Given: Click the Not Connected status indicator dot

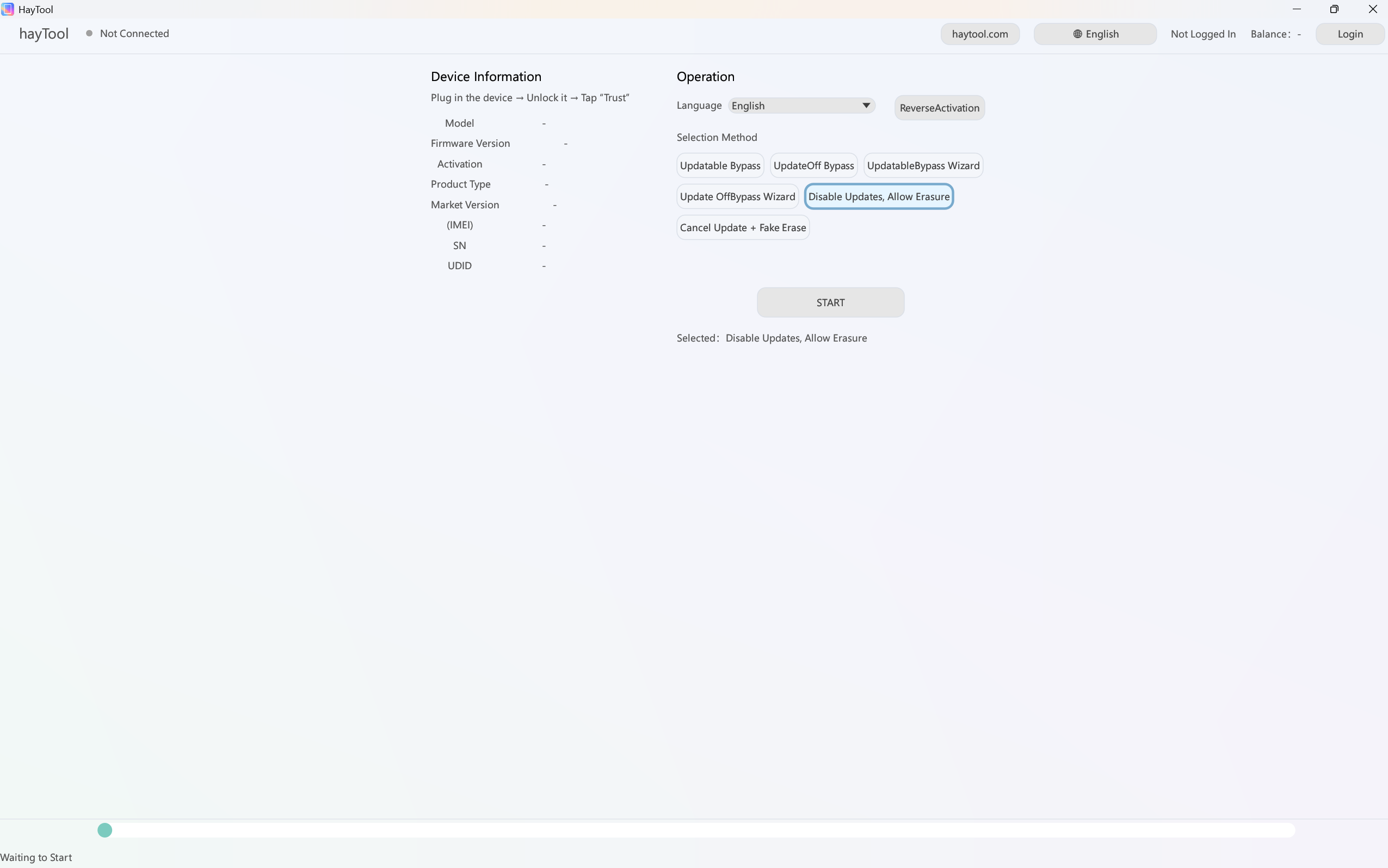Looking at the screenshot, I should click(89, 33).
